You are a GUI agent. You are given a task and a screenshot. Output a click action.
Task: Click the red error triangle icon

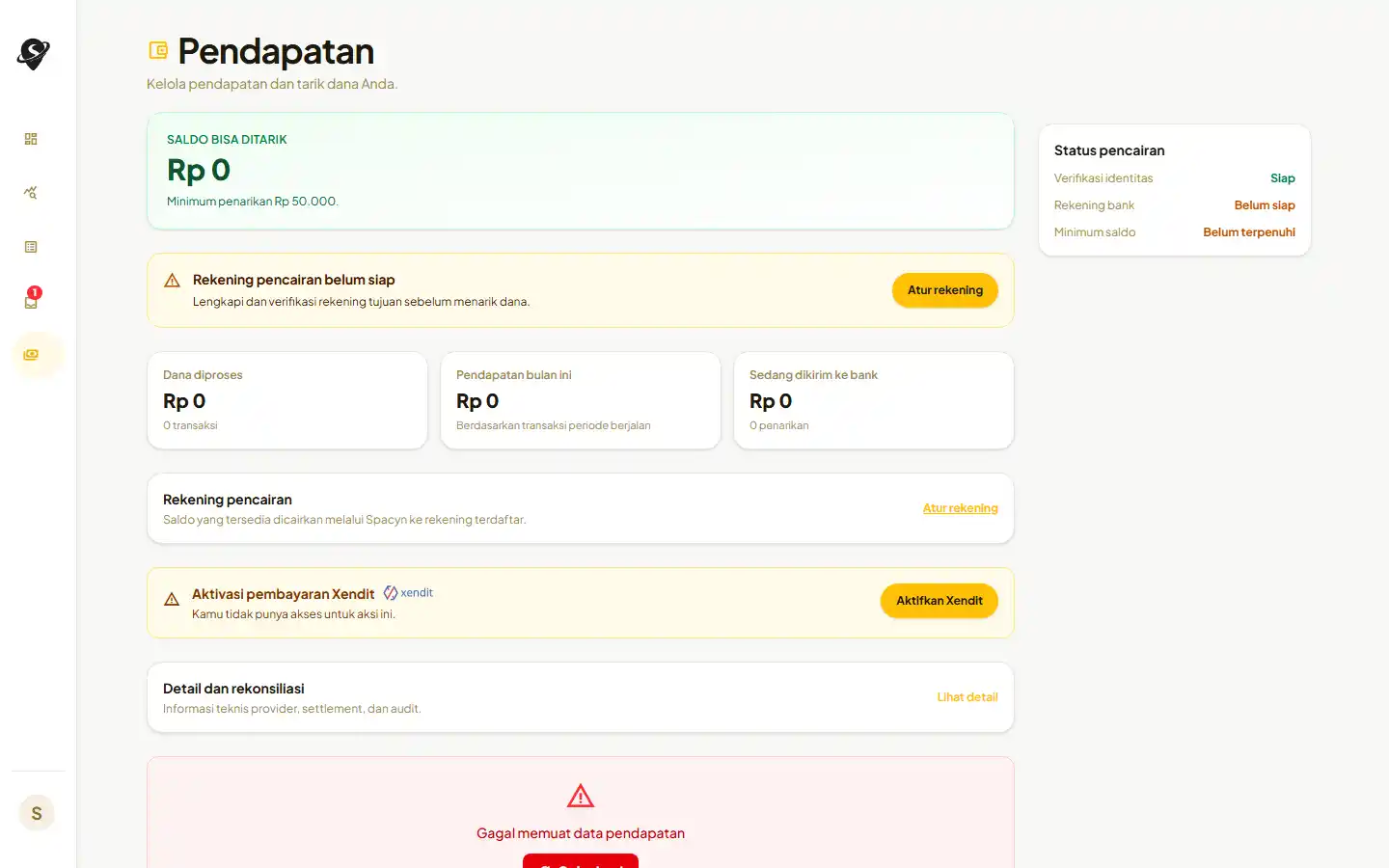click(x=581, y=796)
